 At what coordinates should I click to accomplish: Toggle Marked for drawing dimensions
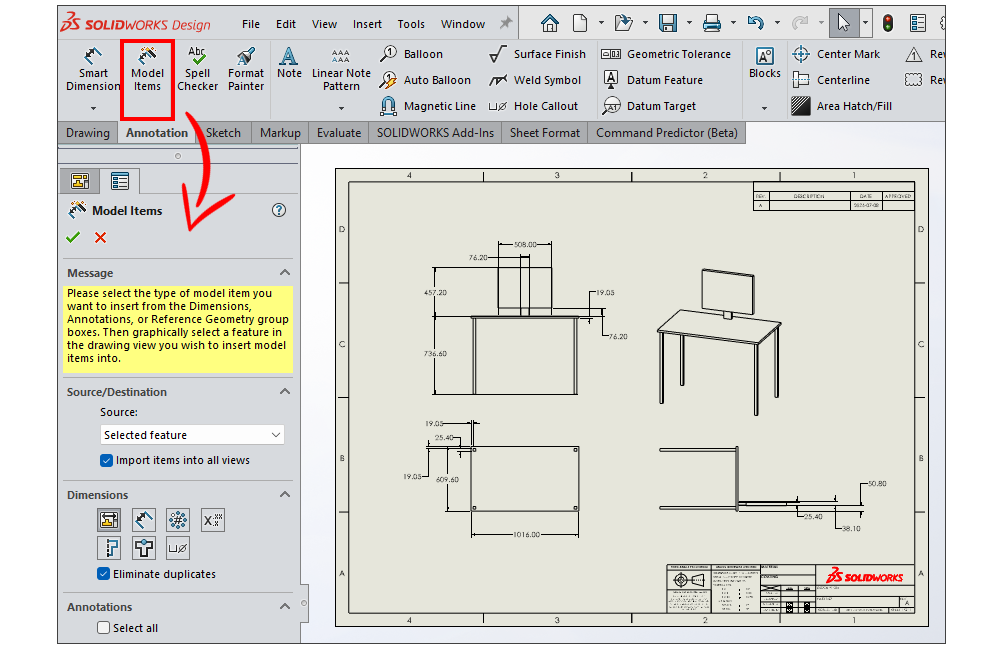pos(109,520)
